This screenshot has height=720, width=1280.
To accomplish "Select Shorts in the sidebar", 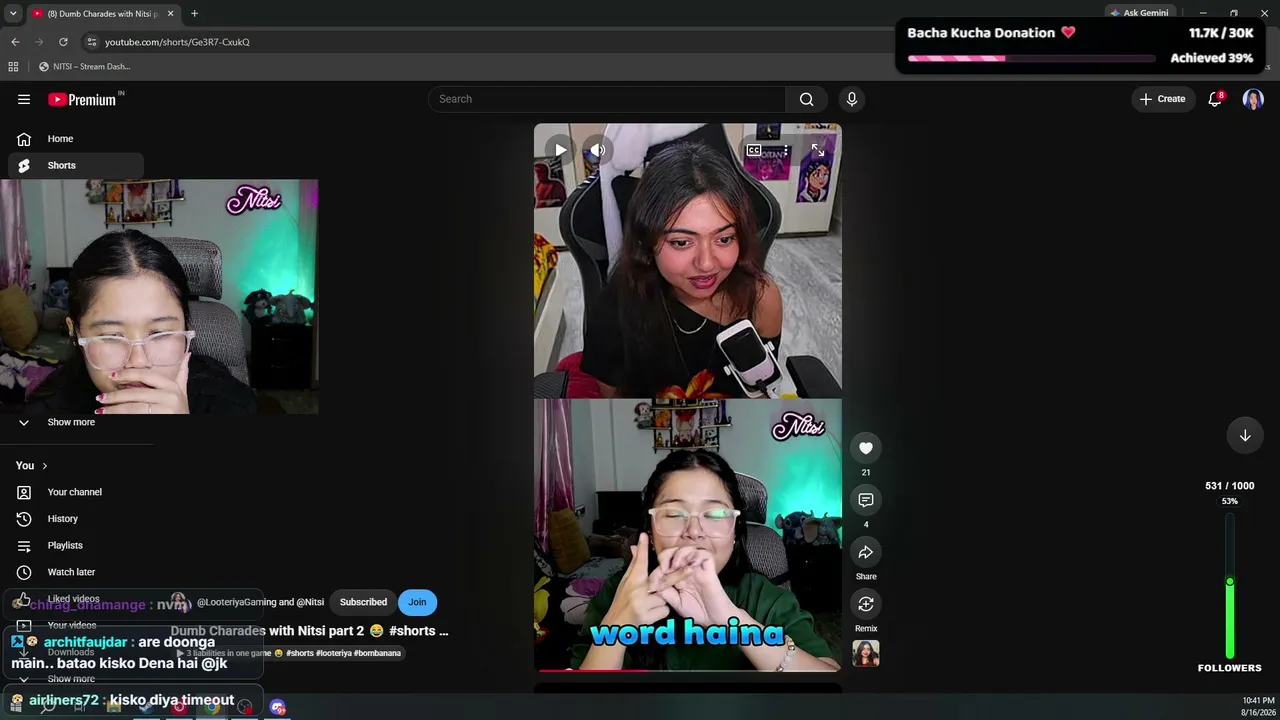I will pos(76,165).
